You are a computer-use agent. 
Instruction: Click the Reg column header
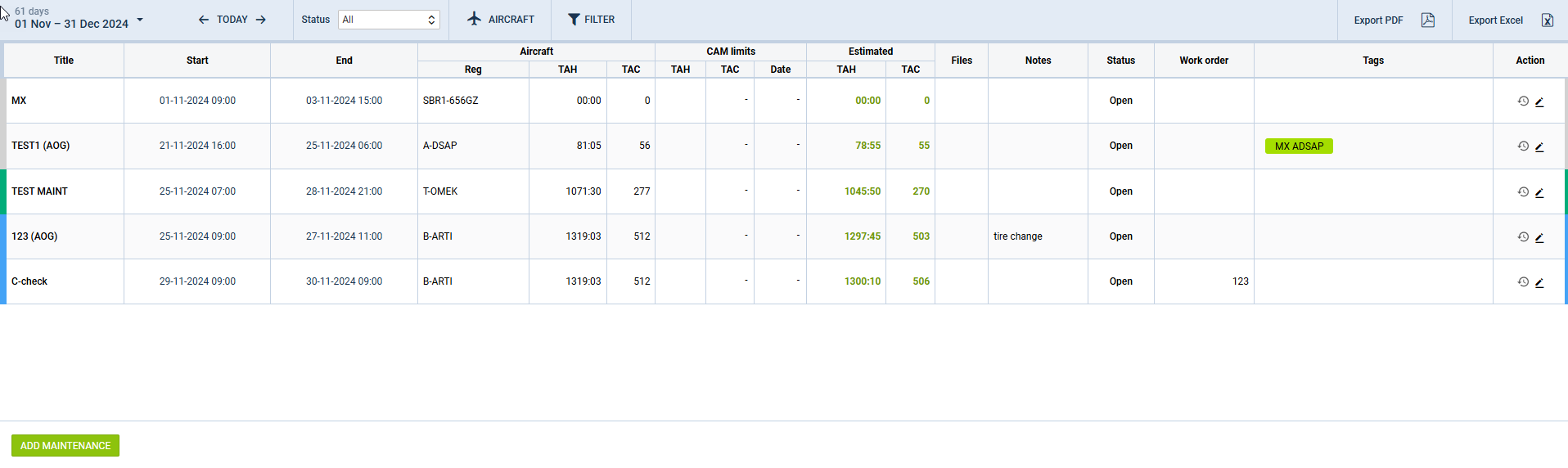tap(473, 70)
